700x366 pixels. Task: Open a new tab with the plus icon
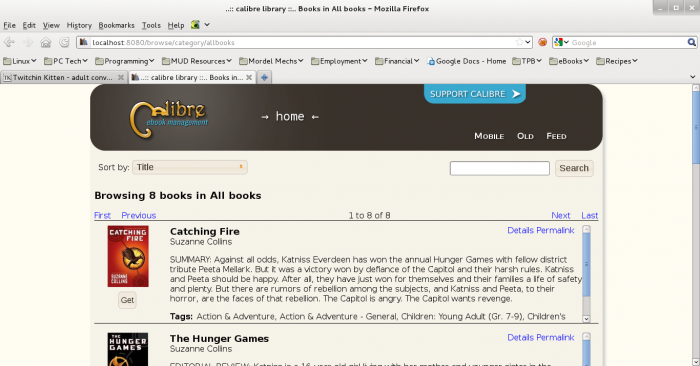click(264, 78)
